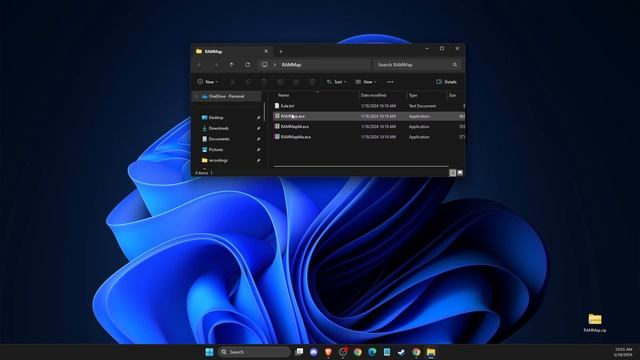Viewport: 640px width, 360px height.
Task: Select the RAMMap.zip desktop icon
Action: pyautogui.click(x=595, y=323)
